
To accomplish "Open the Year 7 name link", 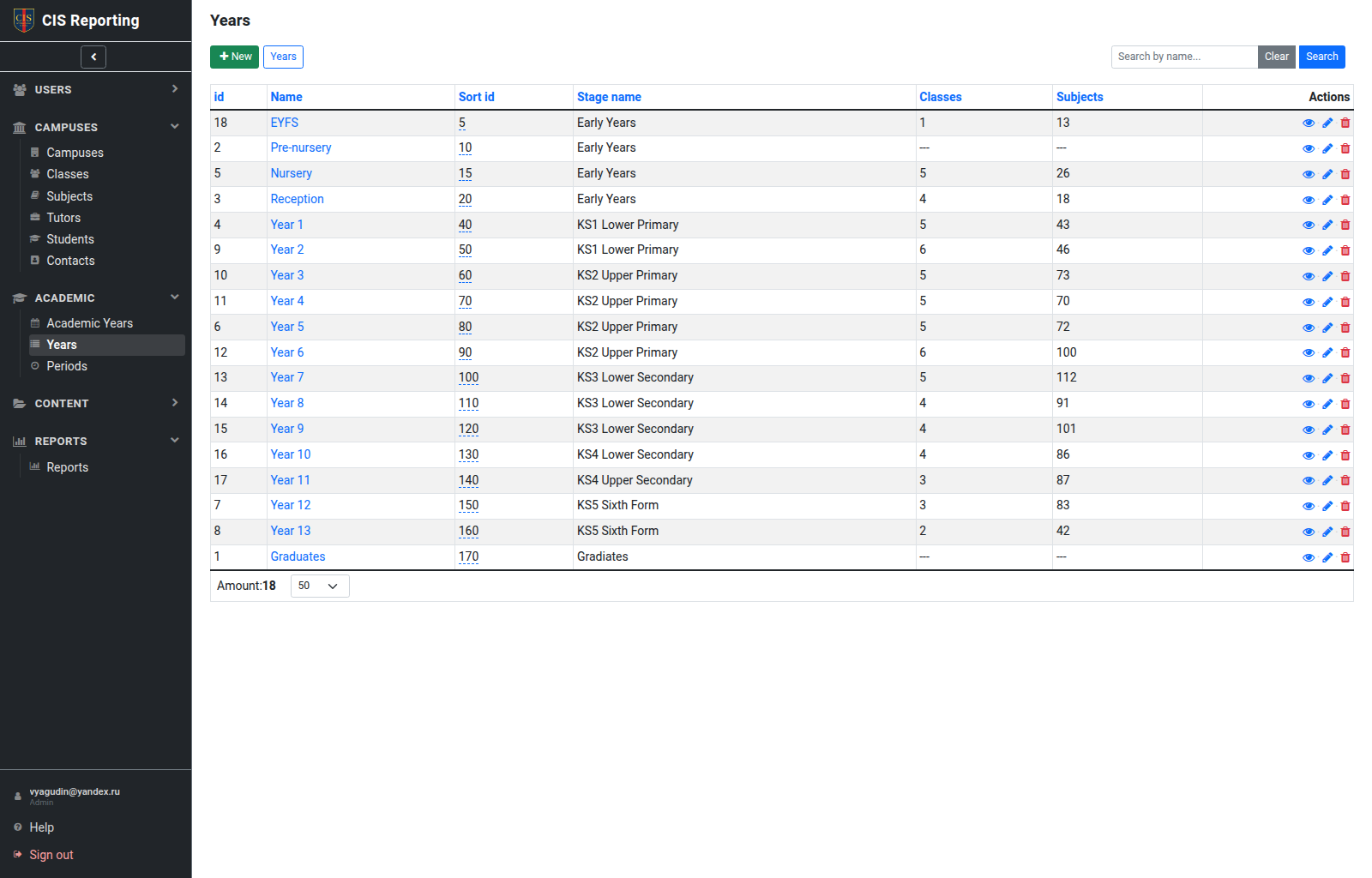I will pos(287,377).
